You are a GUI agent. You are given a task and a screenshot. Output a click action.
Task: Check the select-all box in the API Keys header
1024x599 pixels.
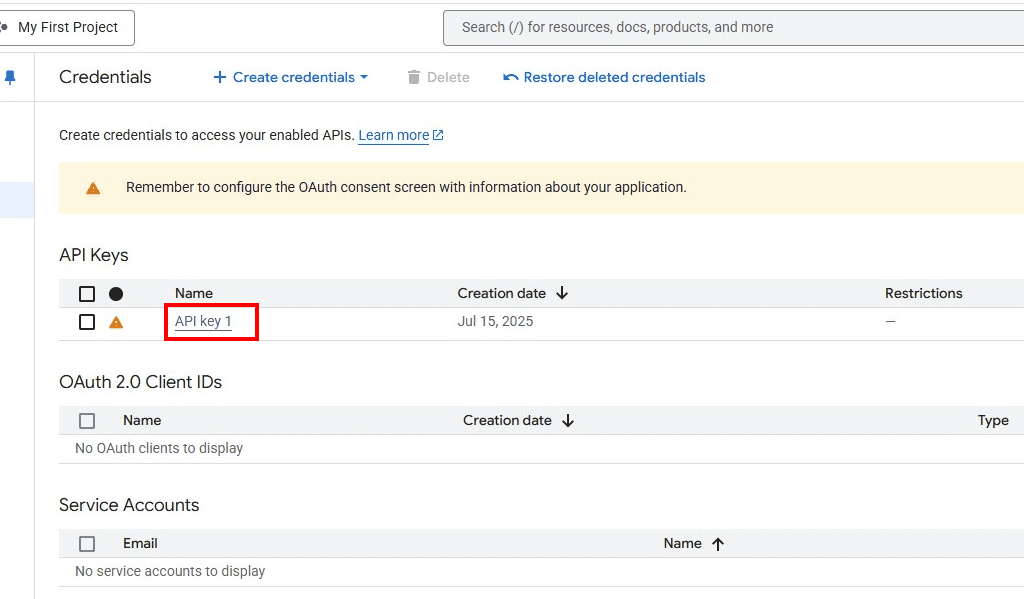click(x=87, y=294)
